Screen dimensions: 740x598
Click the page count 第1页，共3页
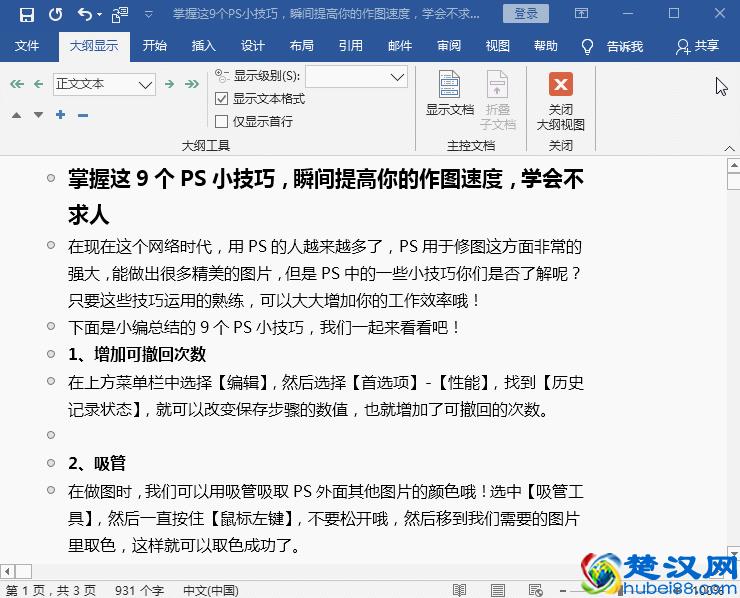point(50,590)
